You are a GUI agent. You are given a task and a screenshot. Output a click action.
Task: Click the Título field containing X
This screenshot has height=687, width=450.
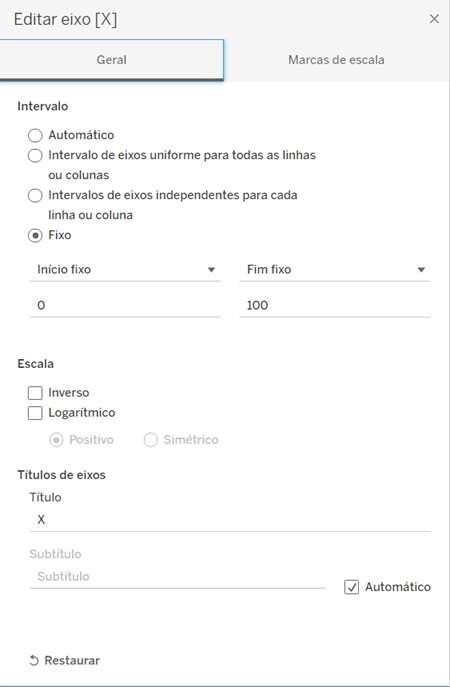click(x=230, y=520)
